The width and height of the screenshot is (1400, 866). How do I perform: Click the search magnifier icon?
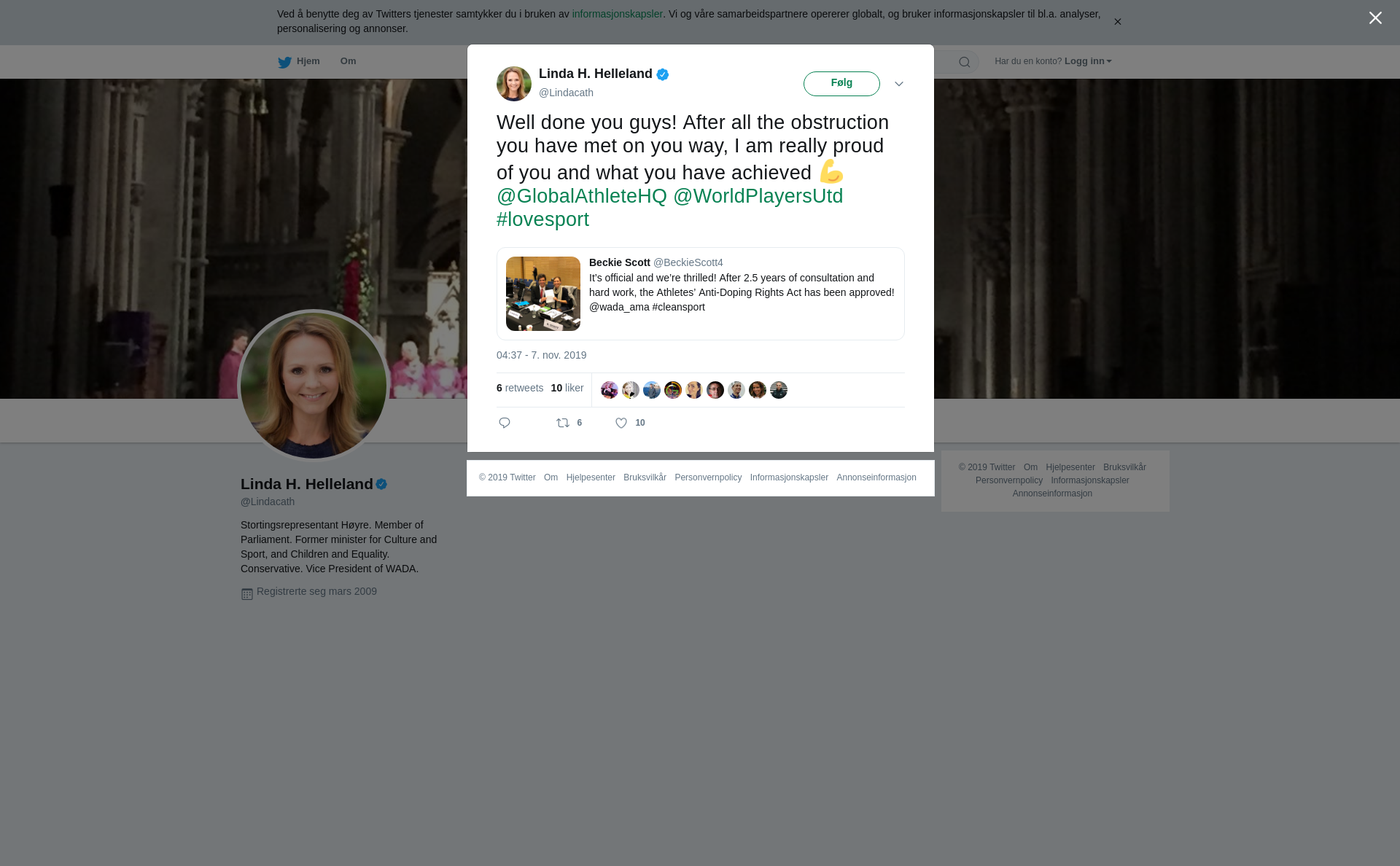(965, 62)
